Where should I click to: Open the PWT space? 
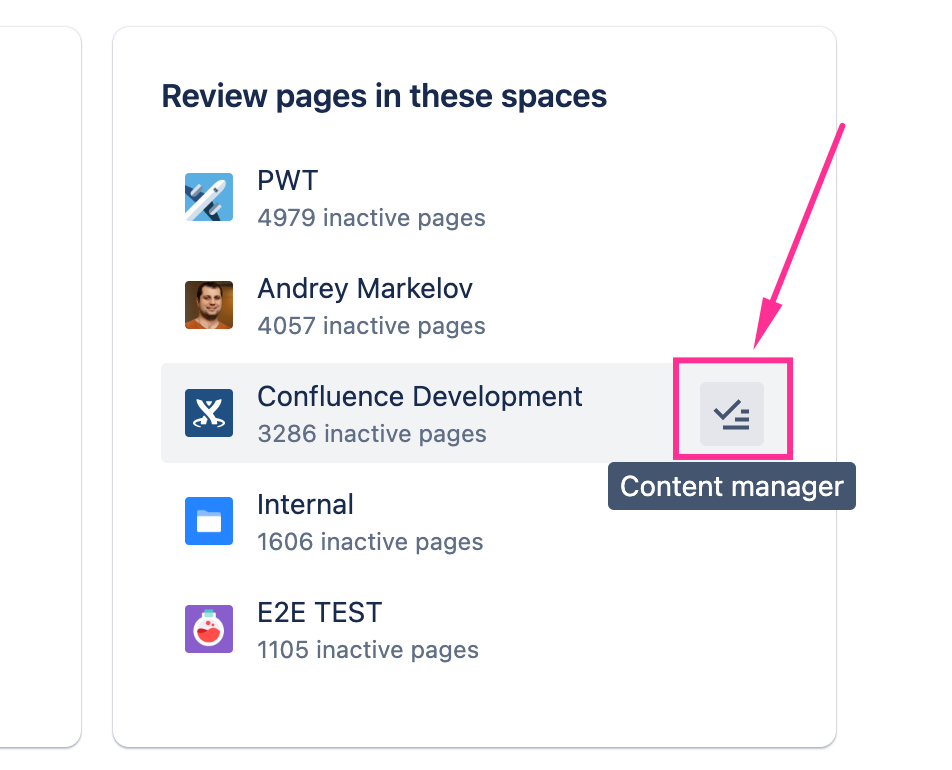(288, 180)
